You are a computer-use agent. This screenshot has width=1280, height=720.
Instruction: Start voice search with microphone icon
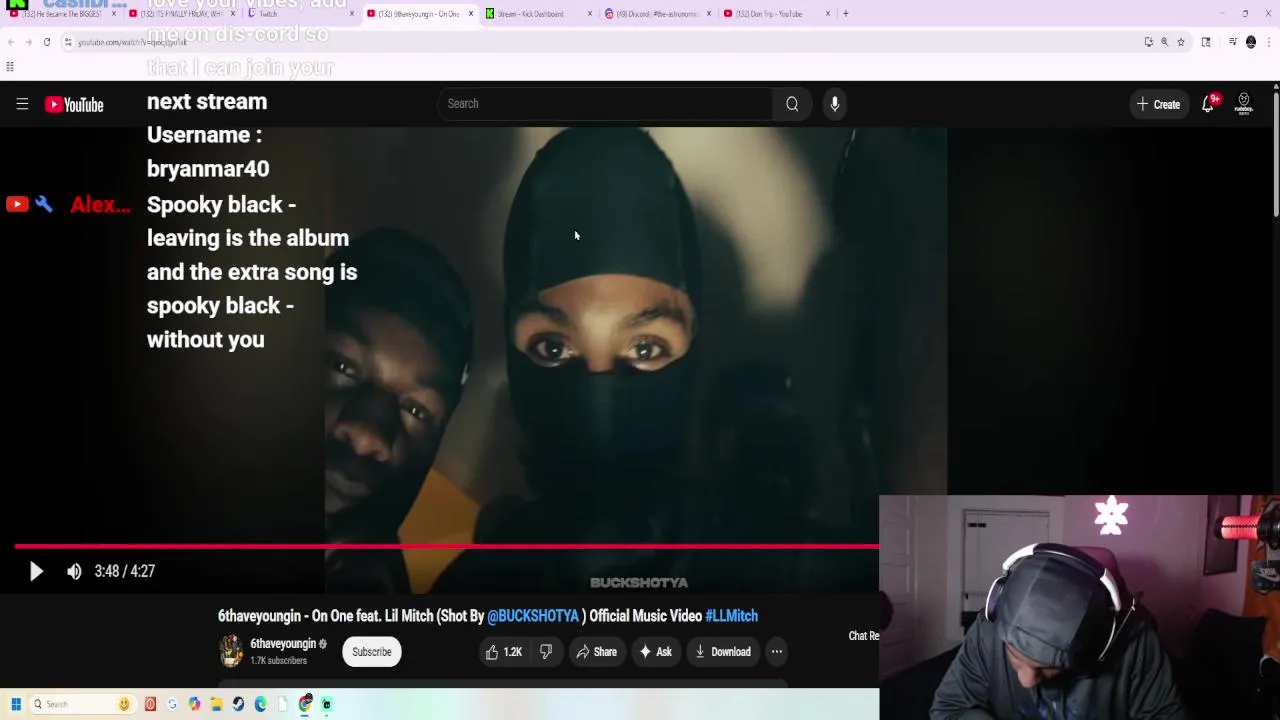click(835, 104)
